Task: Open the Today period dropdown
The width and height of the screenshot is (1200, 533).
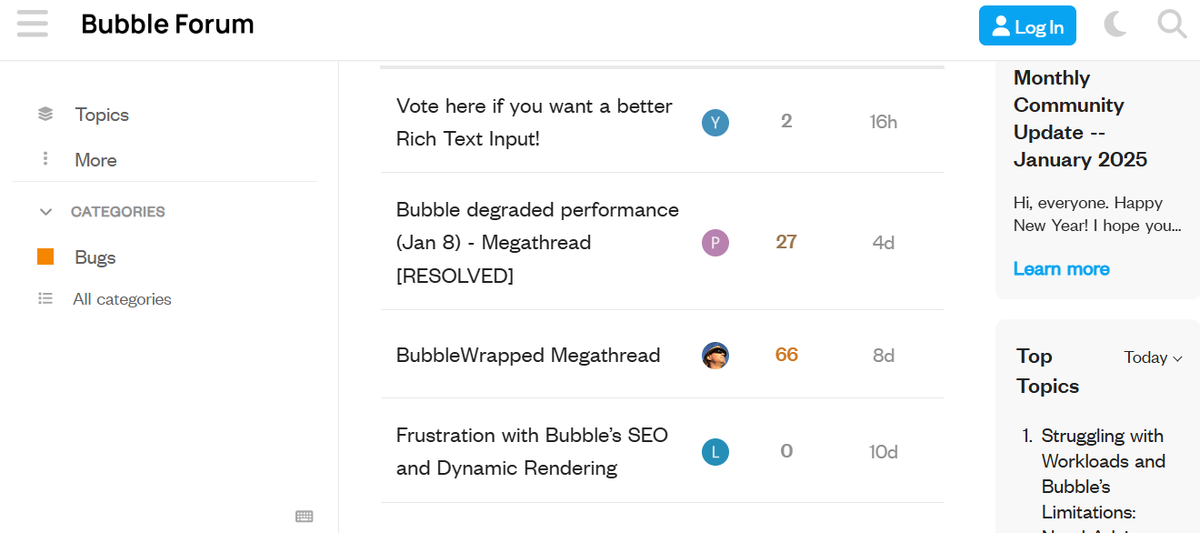Action: (1153, 358)
